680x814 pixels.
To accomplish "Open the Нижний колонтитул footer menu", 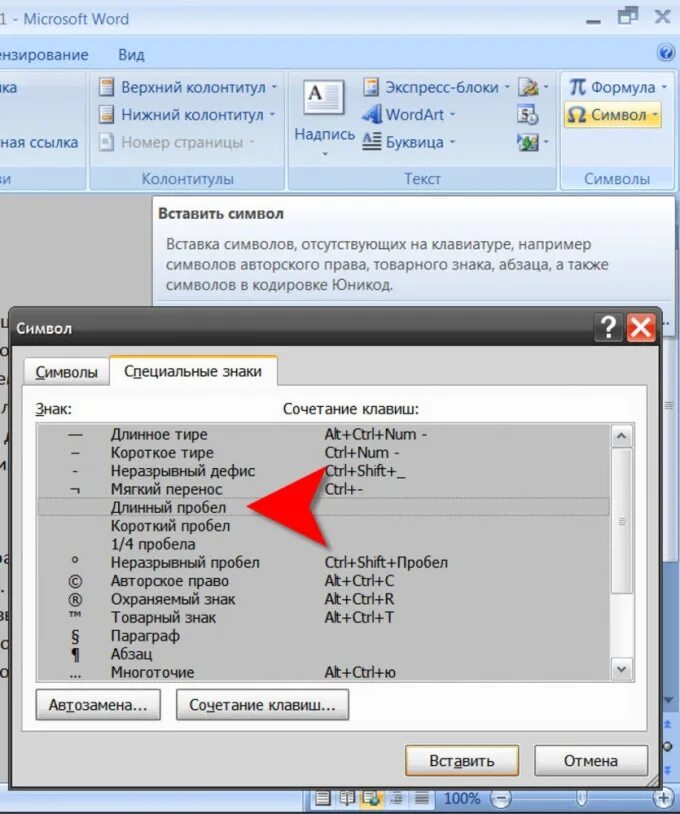I will [187, 115].
